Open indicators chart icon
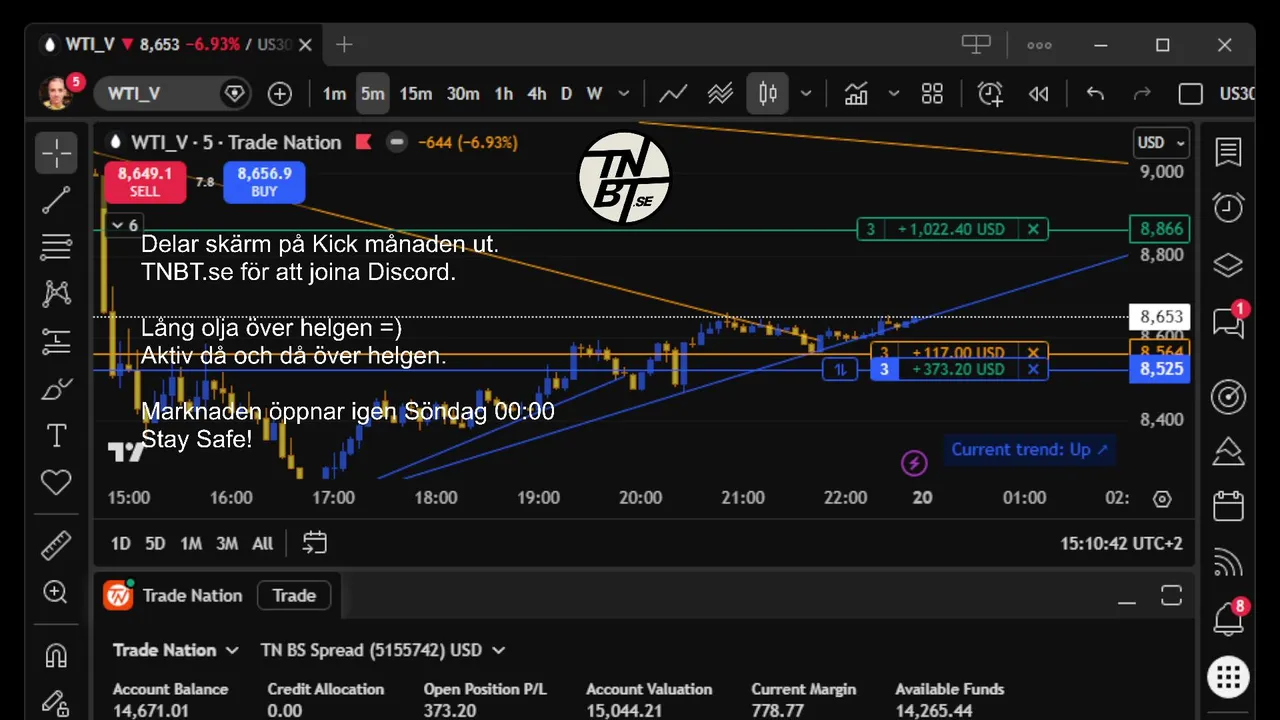The image size is (1280, 720). point(856,94)
